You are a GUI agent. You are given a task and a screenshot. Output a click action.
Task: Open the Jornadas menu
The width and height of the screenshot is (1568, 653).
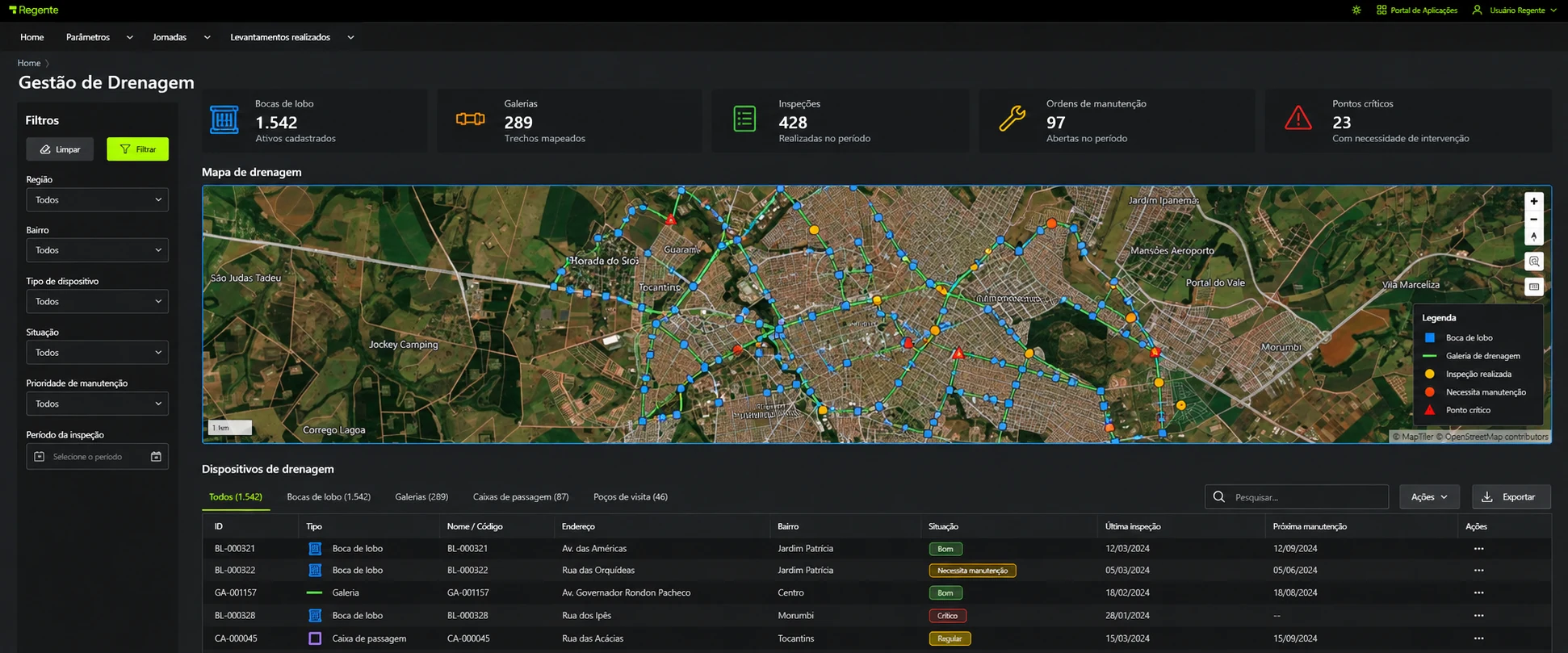click(182, 37)
